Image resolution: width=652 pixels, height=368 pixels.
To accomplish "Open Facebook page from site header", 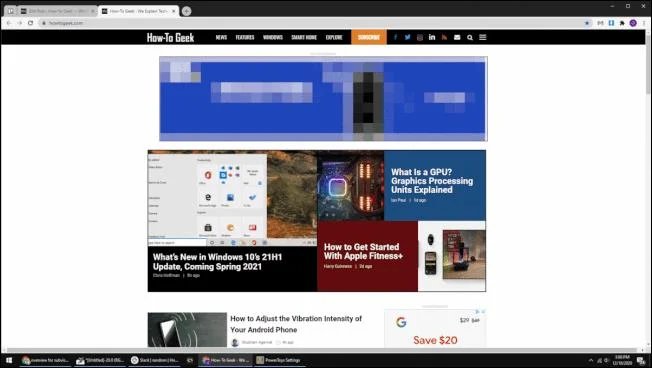I will [395, 37].
